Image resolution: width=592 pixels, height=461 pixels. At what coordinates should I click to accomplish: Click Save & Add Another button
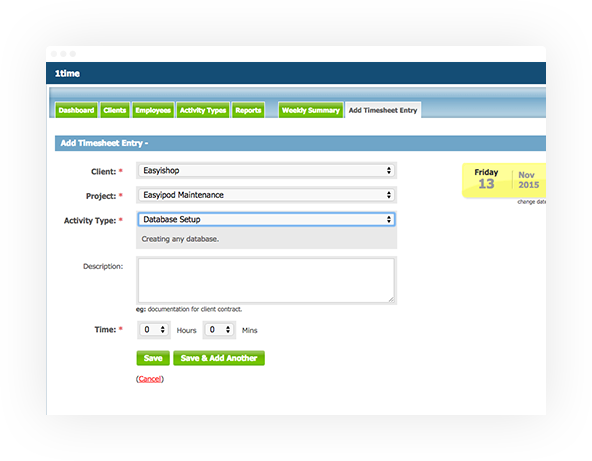pos(219,358)
